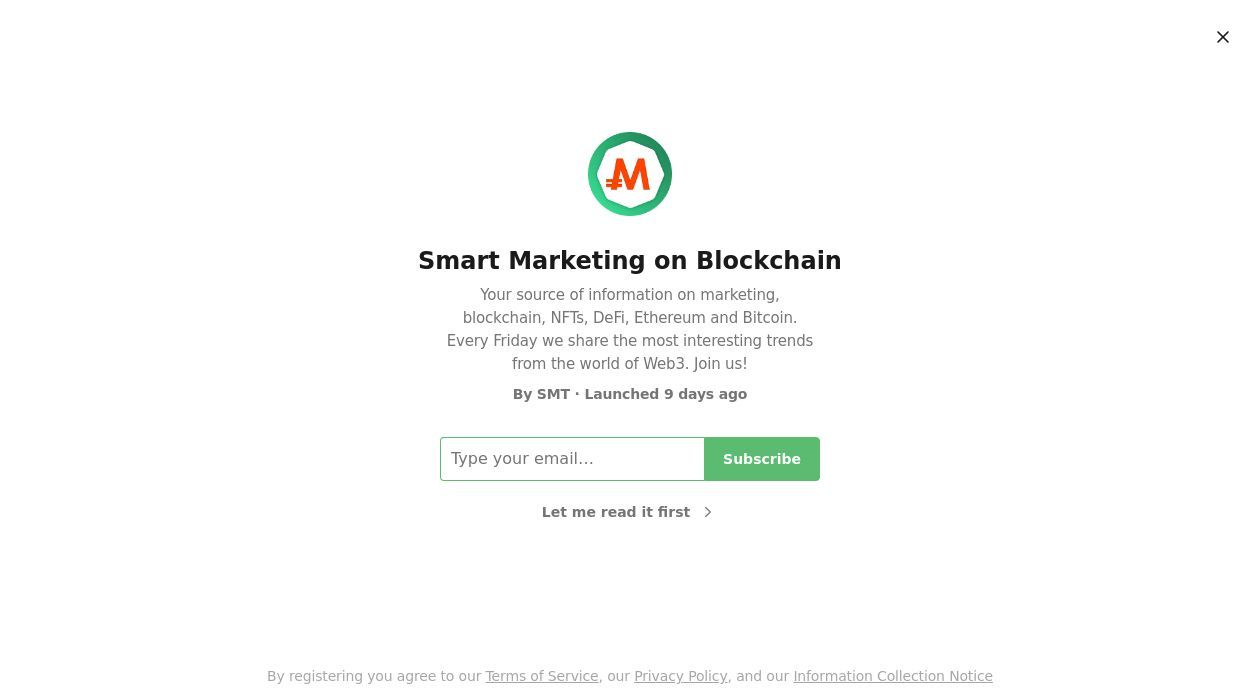
Task: Click the word DeFi in the description
Action: (x=608, y=318)
